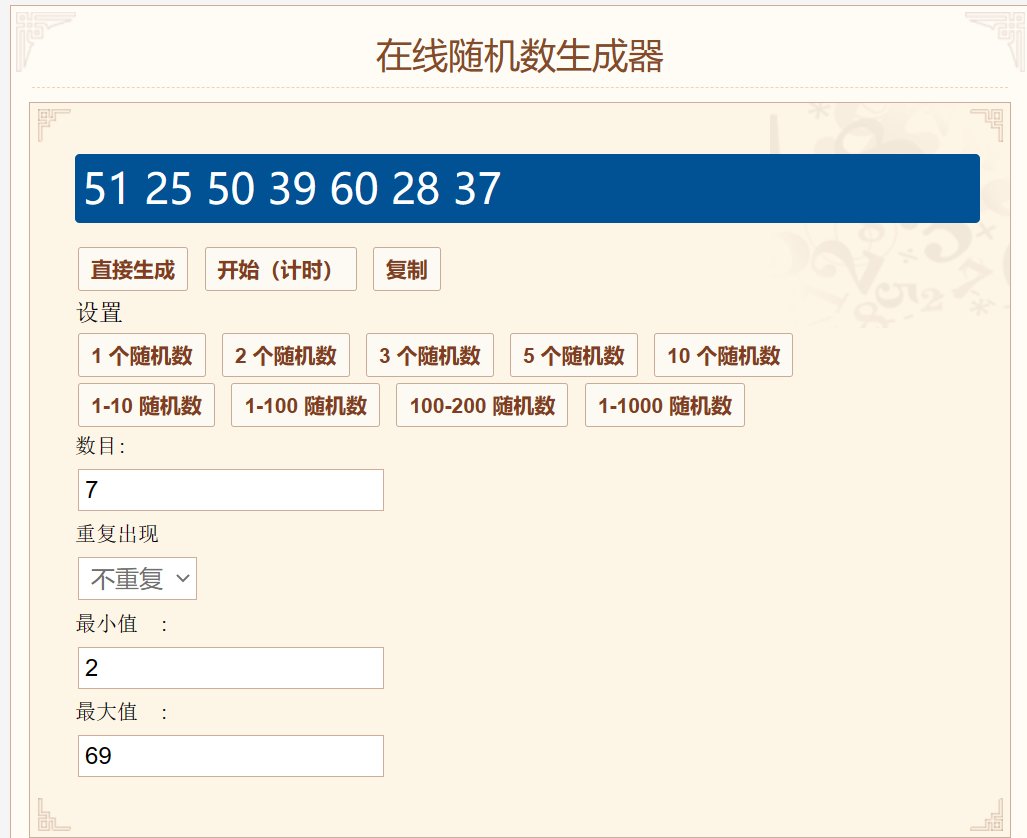Click the generated numbers result bar
This screenshot has width=1027, height=838.
527,189
